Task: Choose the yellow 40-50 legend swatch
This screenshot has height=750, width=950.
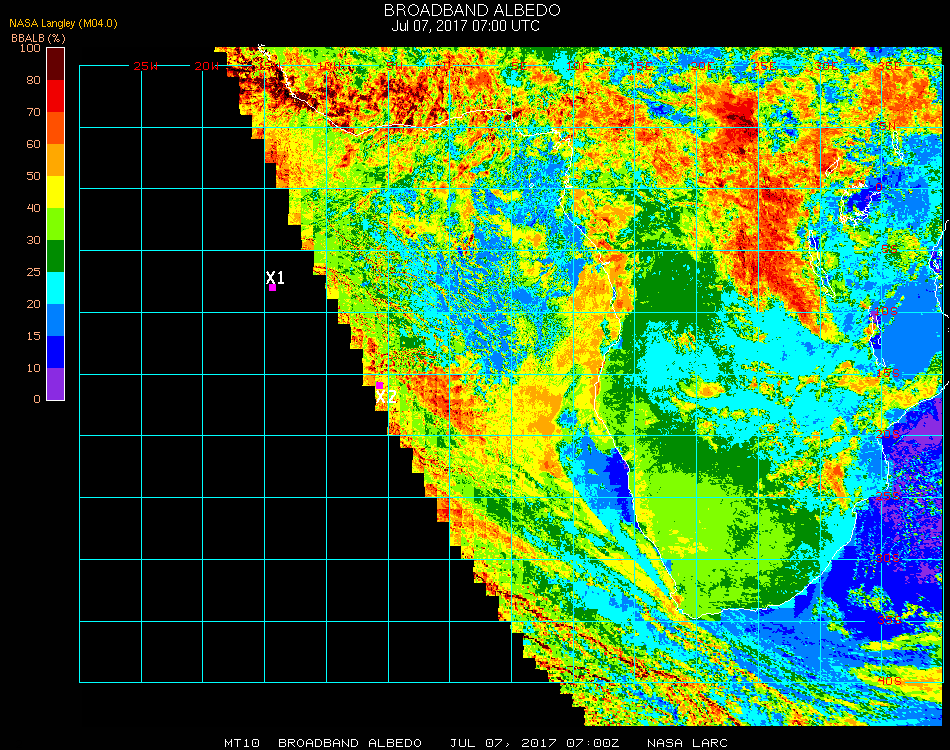Action: (x=56, y=192)
